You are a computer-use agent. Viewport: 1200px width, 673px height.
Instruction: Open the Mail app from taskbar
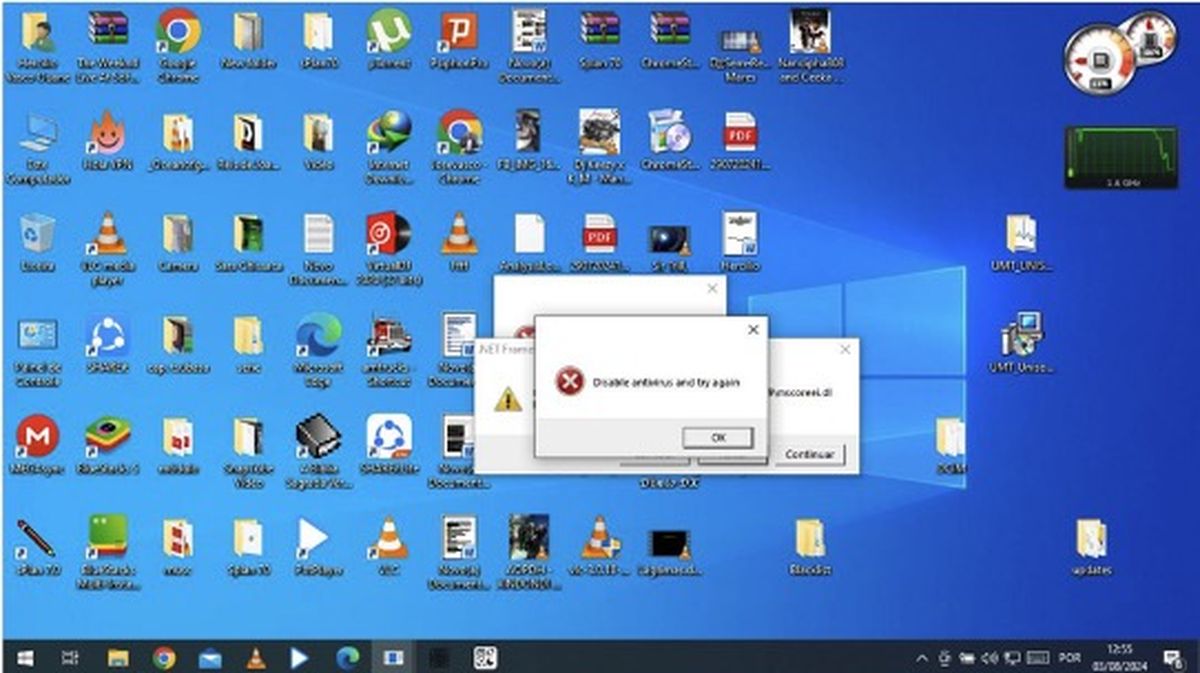click(210, 657)
